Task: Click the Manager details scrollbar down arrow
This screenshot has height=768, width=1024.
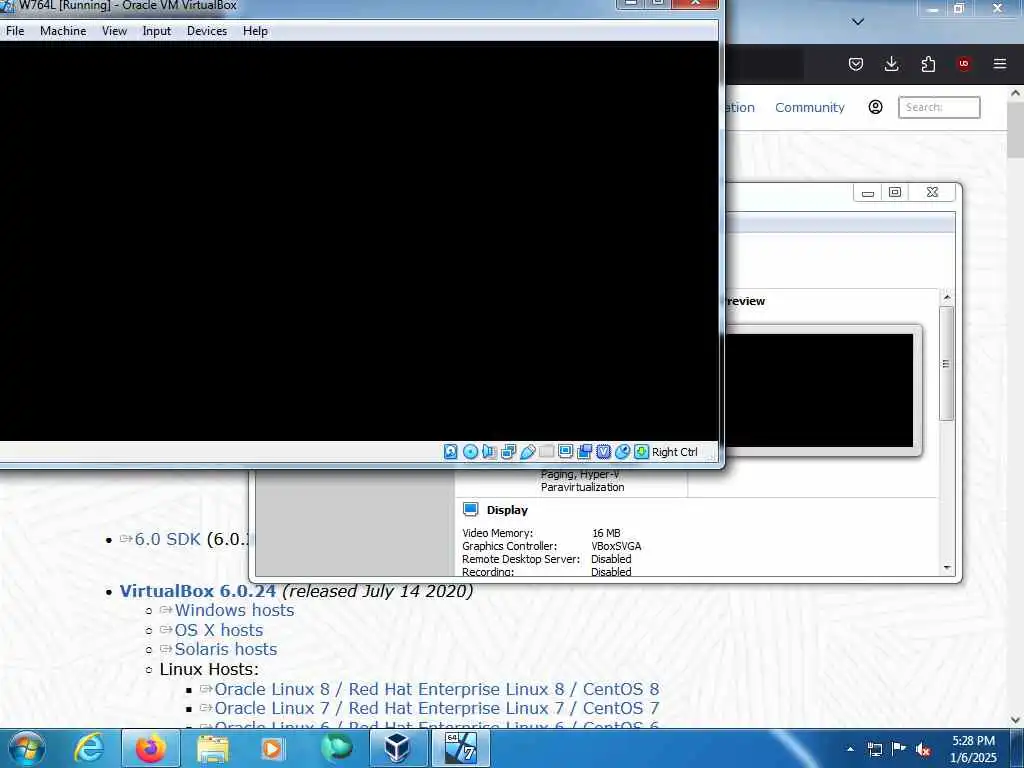Action: 947,568
